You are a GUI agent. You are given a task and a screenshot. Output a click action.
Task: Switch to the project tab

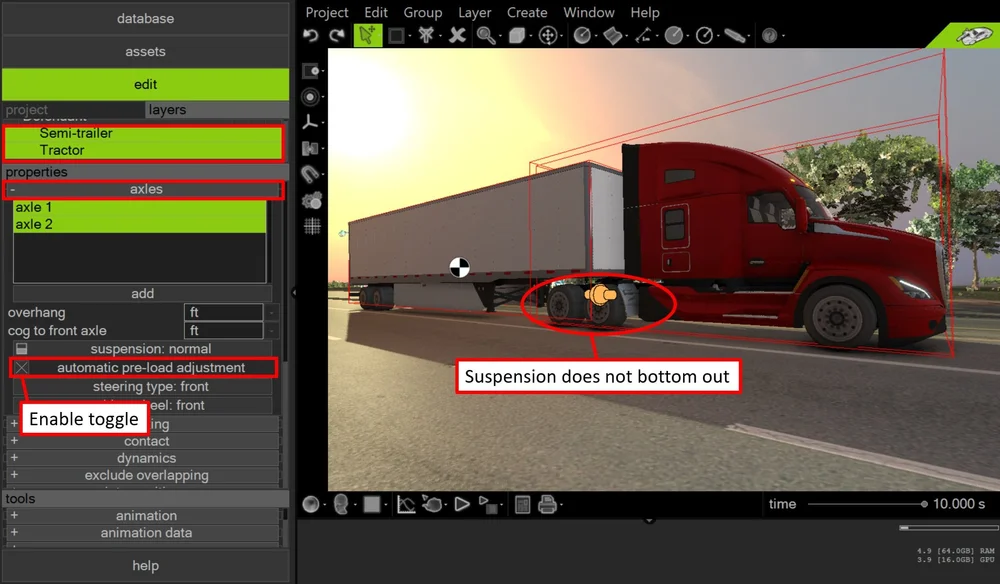pyautogui.click(x=73, y=110)
